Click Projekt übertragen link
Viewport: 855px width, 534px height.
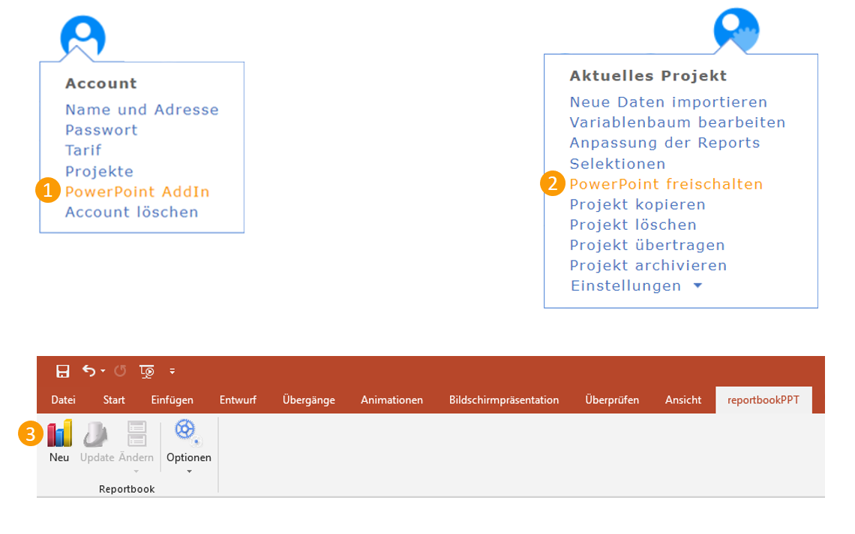[647, 245]
